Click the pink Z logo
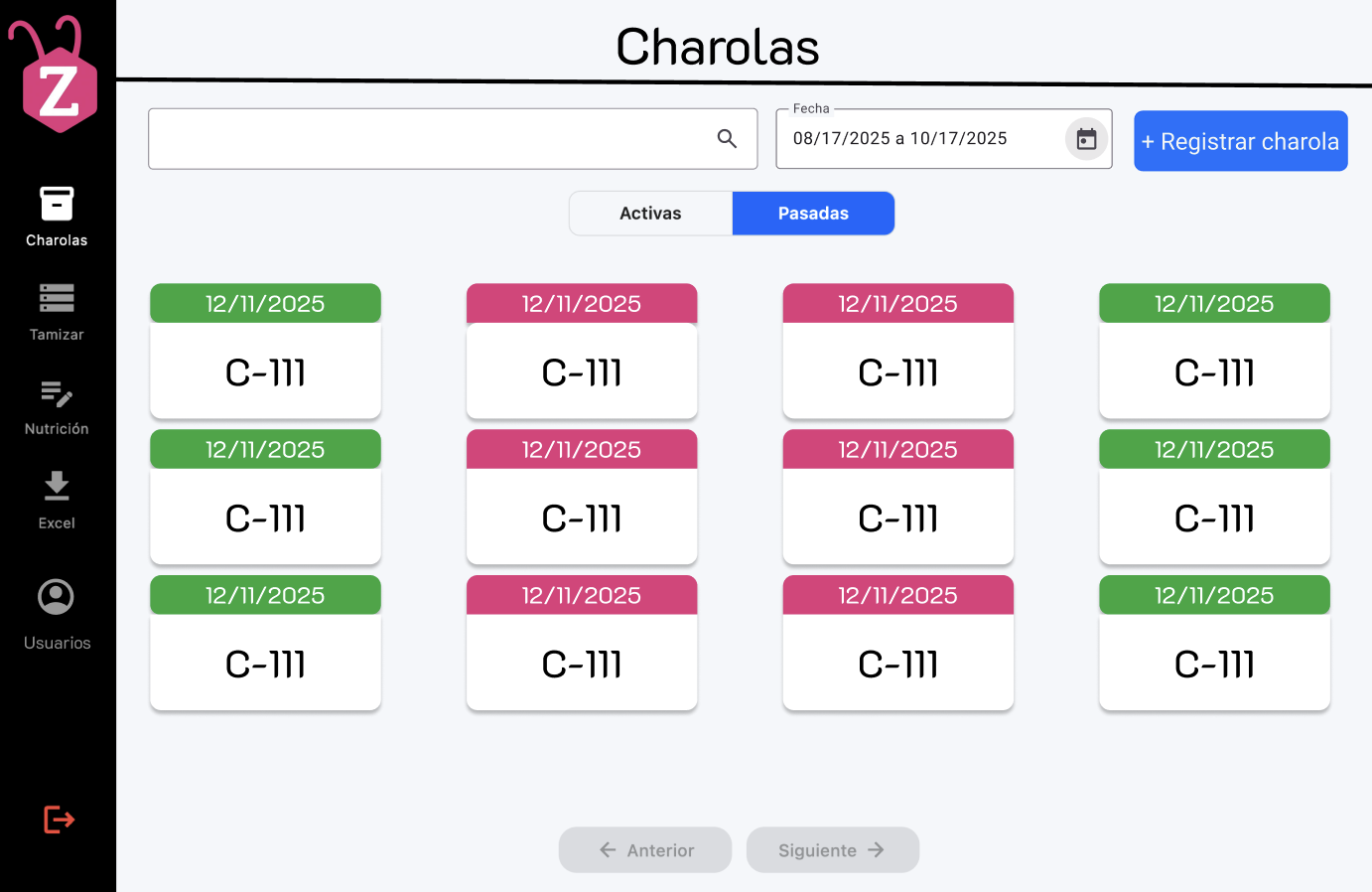 click(56, 75)
